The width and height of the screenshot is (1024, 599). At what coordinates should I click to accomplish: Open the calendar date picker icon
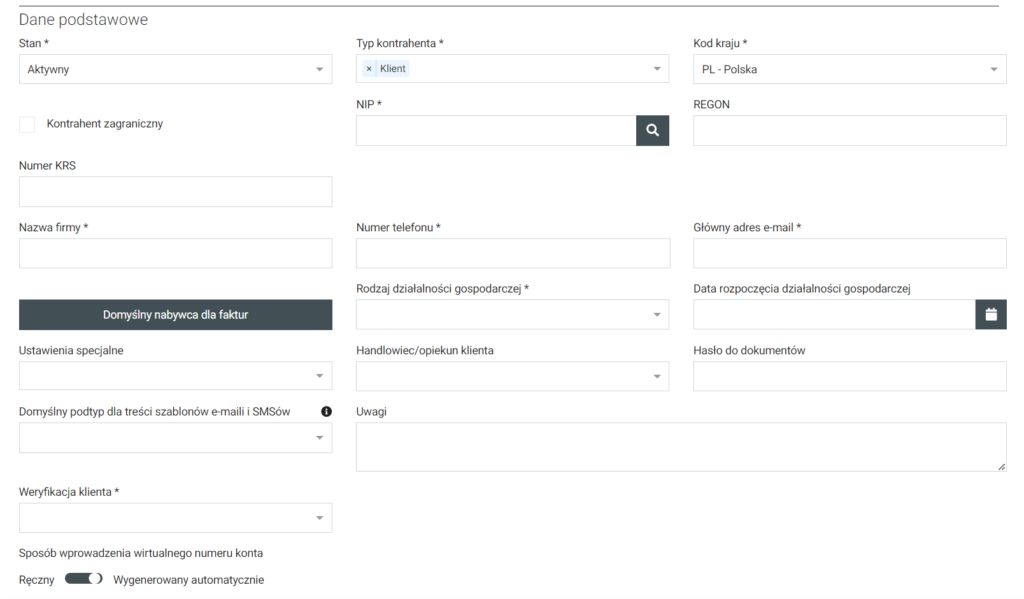click(990, 315)
